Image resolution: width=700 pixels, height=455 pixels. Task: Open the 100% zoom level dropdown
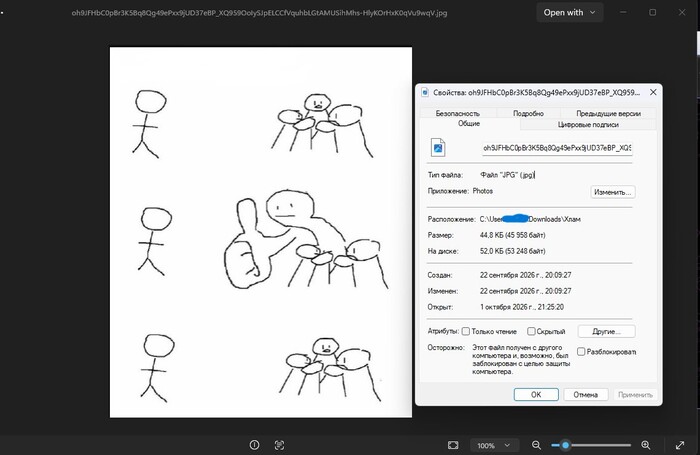[494, 445]
